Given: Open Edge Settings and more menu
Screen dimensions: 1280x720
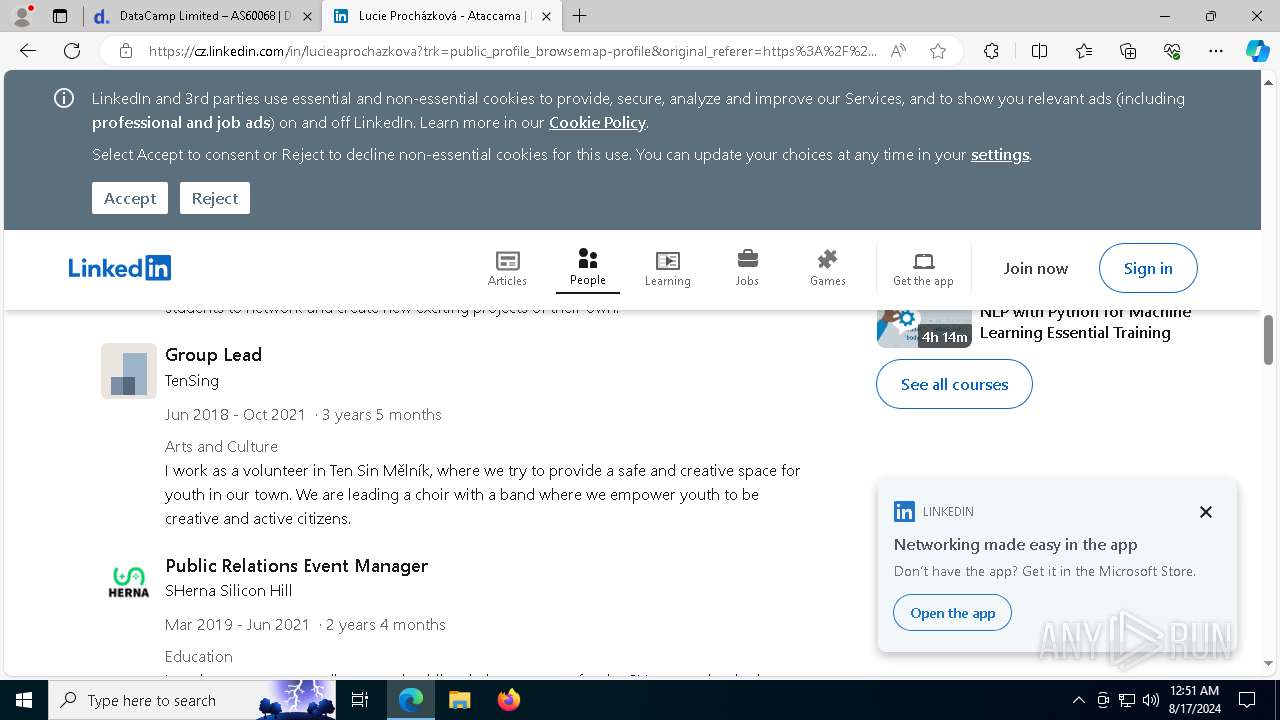Looking at the screenshot, I should click(1216, 51).
